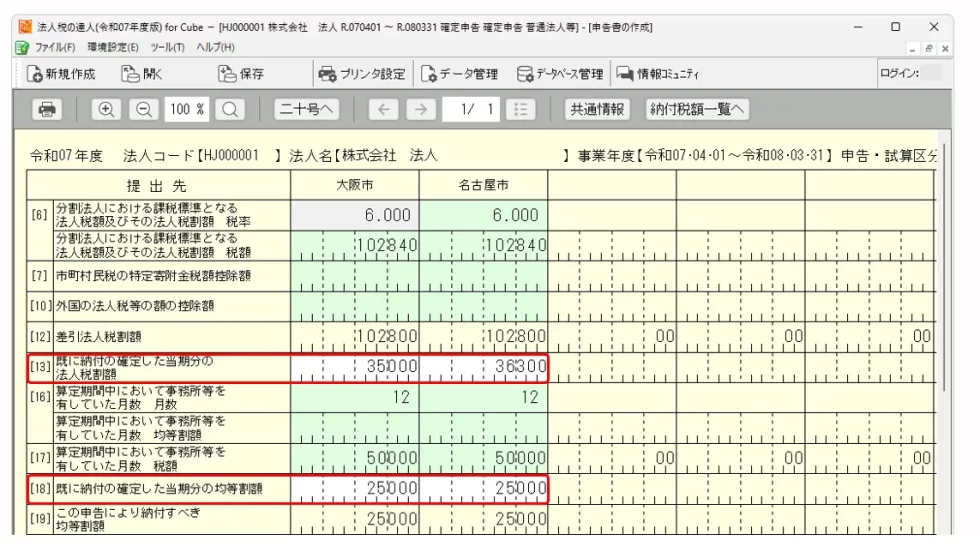Select 大阪市 月数 cell 12
Screen dimensions: 980x546
354,397
